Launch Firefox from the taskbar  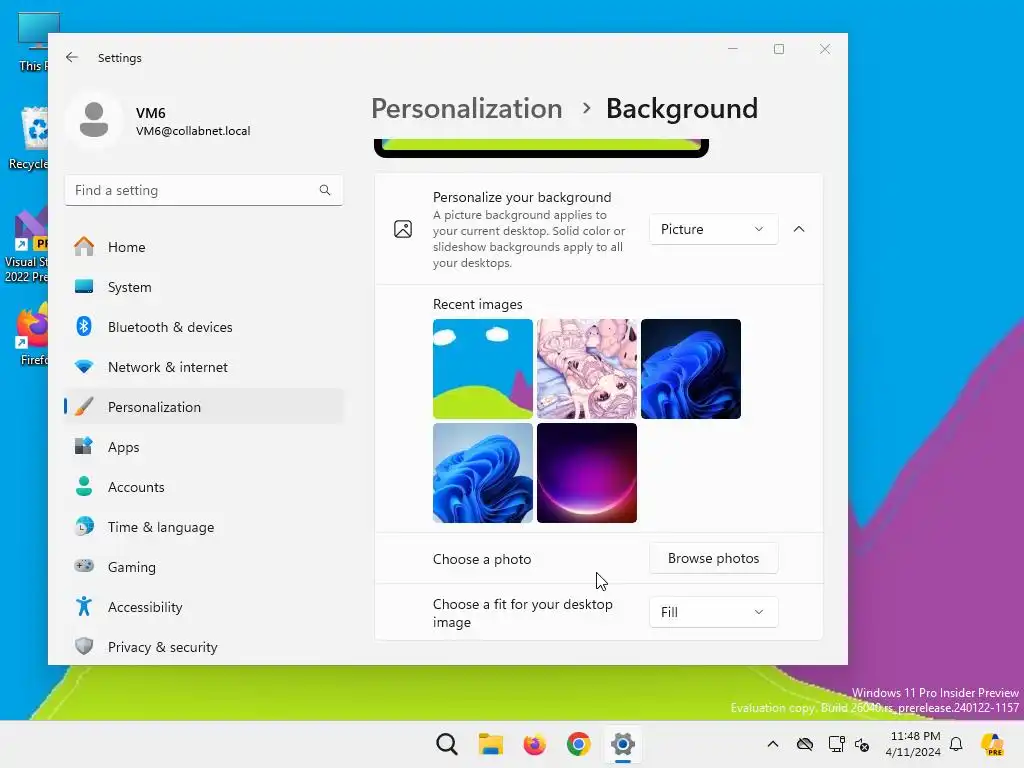pyautogui.click(x=534, y=744)
